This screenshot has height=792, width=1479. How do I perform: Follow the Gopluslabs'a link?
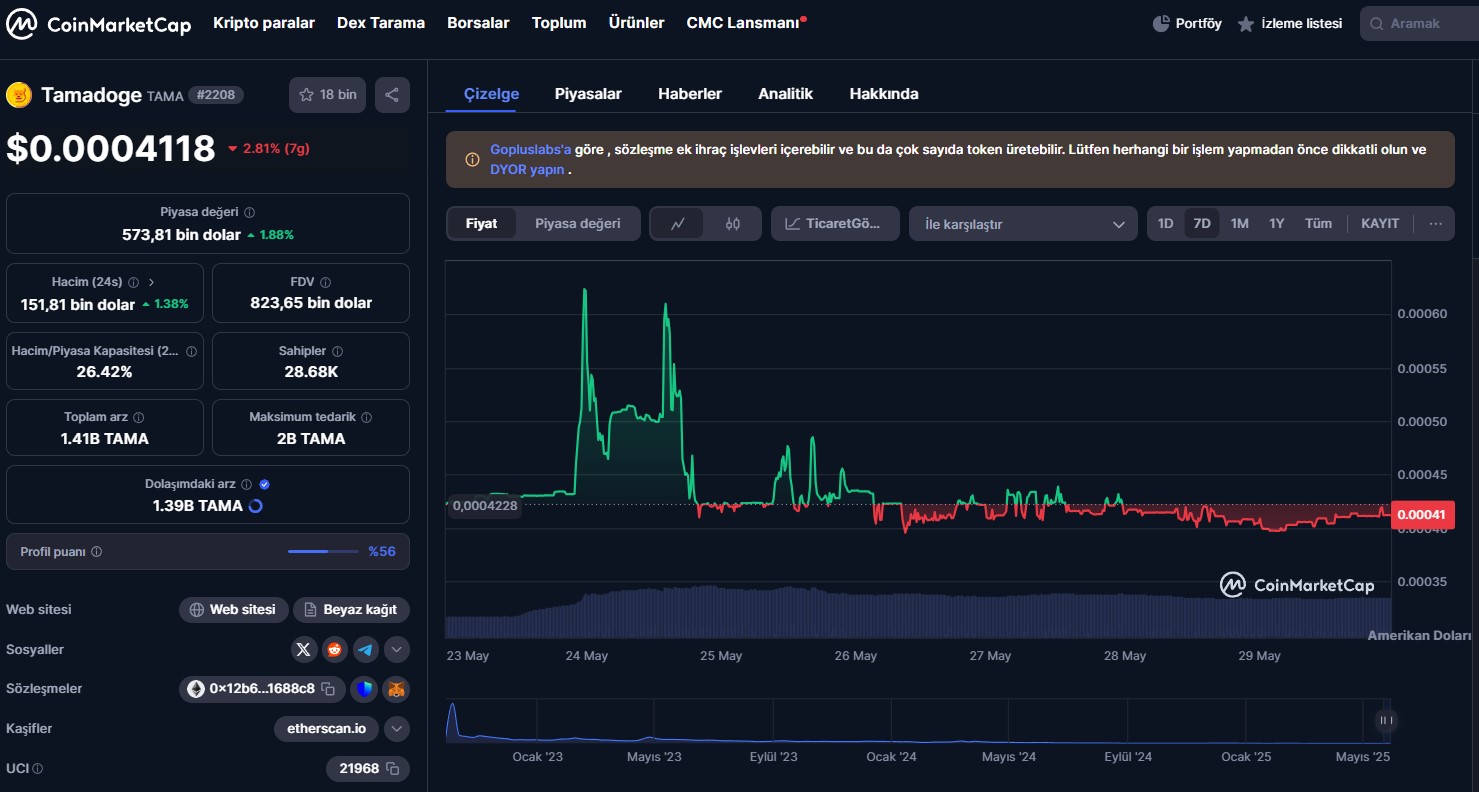pos(530,150)
